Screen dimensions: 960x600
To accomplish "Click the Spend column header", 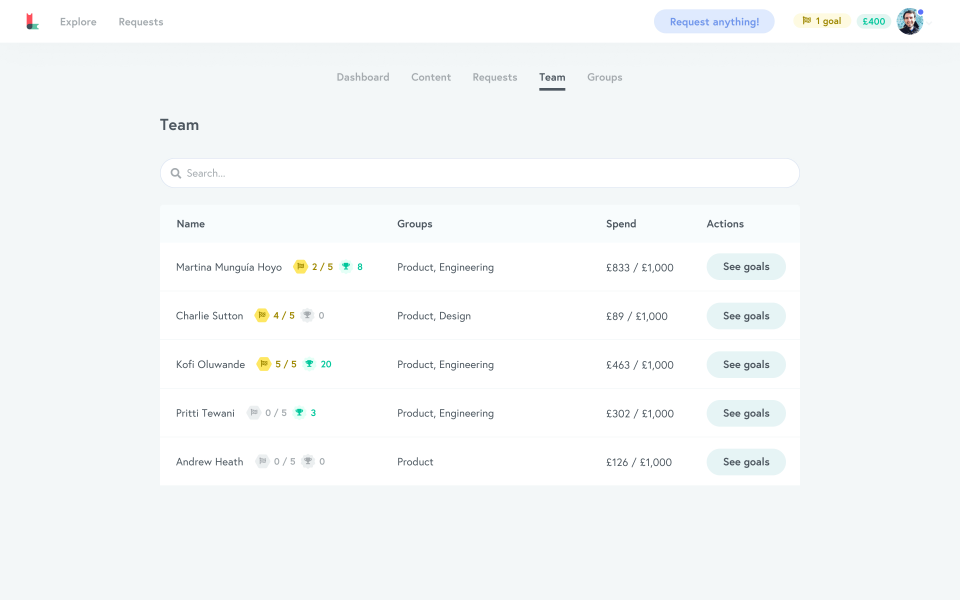I will click(x=620, y=223).
